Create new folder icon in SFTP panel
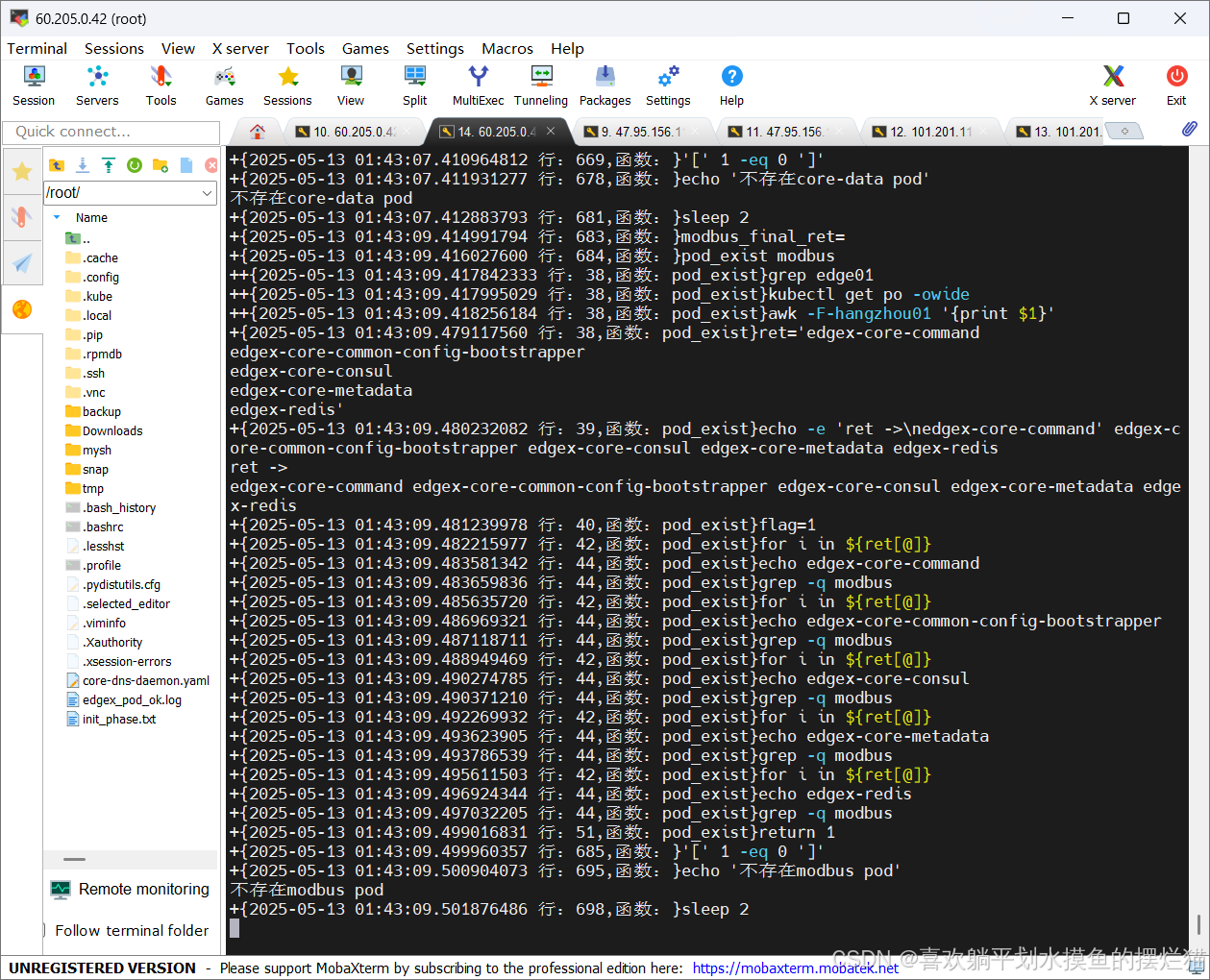This screenshot has height=980, width=1210. point(161,165)
